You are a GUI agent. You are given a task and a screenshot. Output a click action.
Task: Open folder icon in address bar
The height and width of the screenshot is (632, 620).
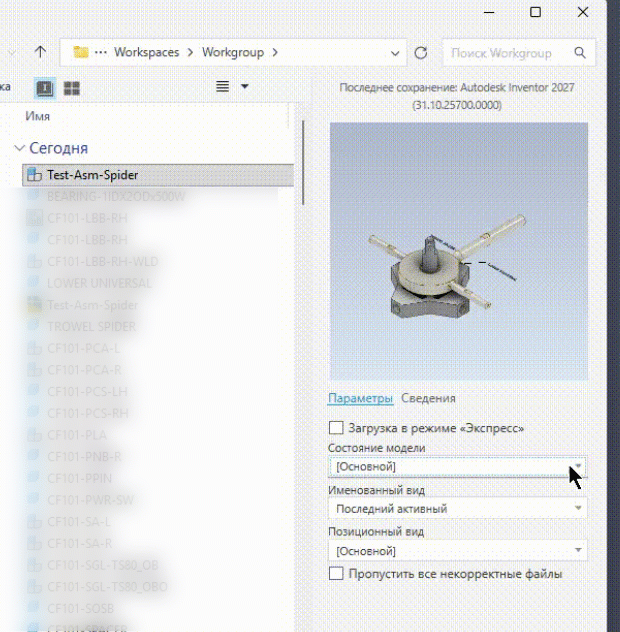pyautogui.click(x=81, y=52)
